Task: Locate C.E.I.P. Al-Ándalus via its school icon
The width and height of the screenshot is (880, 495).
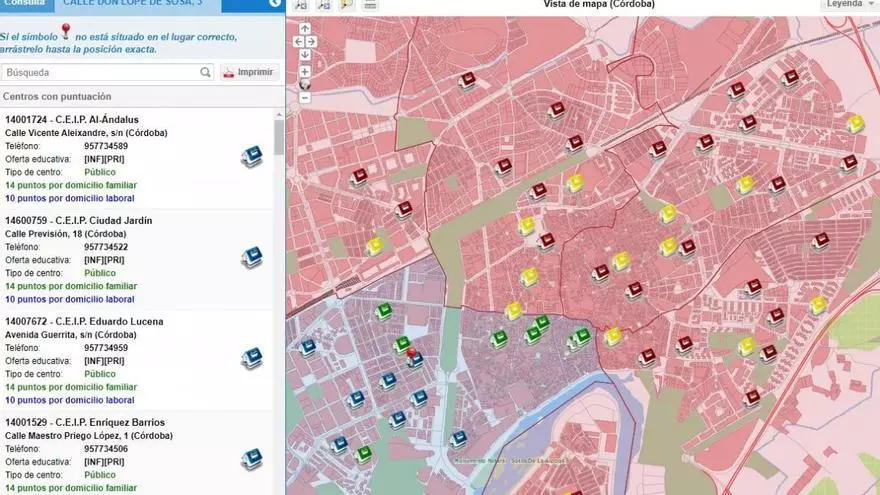Action: [x=252, y=157]
